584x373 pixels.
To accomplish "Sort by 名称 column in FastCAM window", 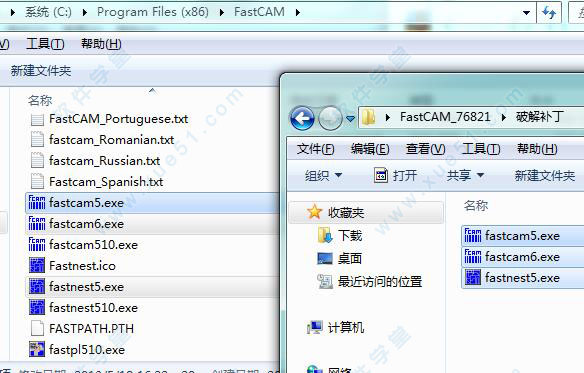I will click(x=40, y=100).
